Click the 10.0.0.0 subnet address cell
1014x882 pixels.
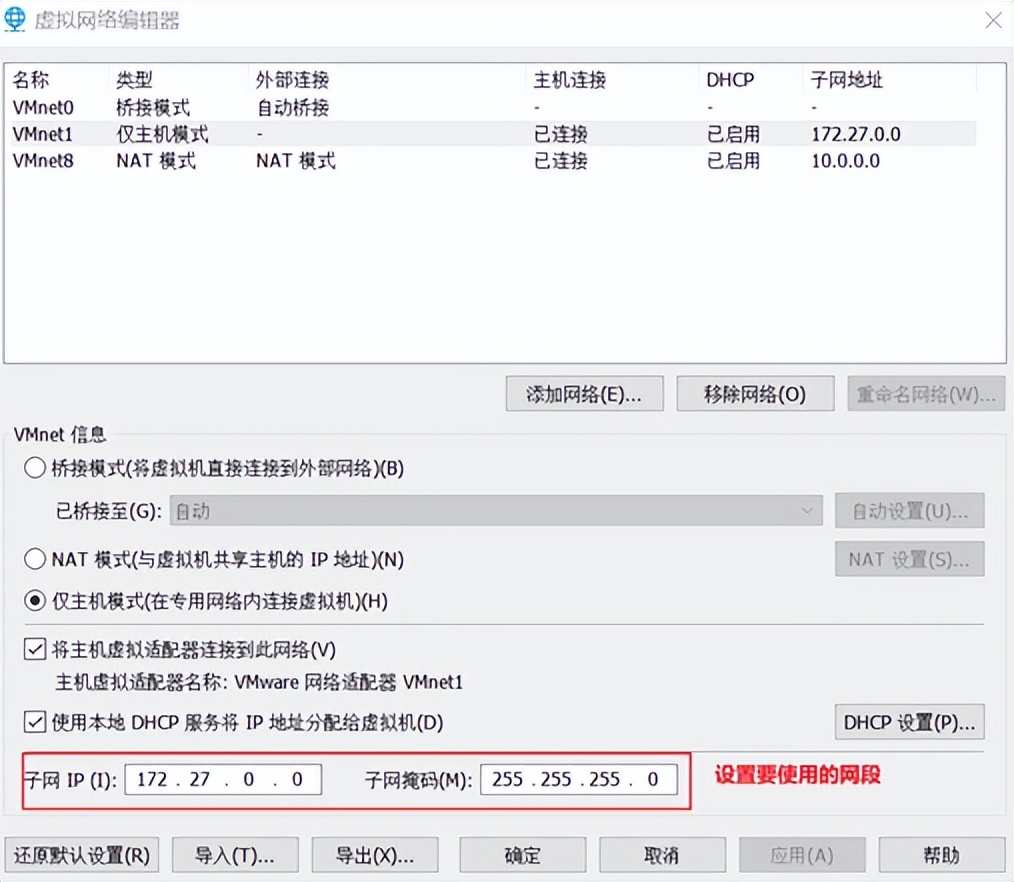[845, 160]
